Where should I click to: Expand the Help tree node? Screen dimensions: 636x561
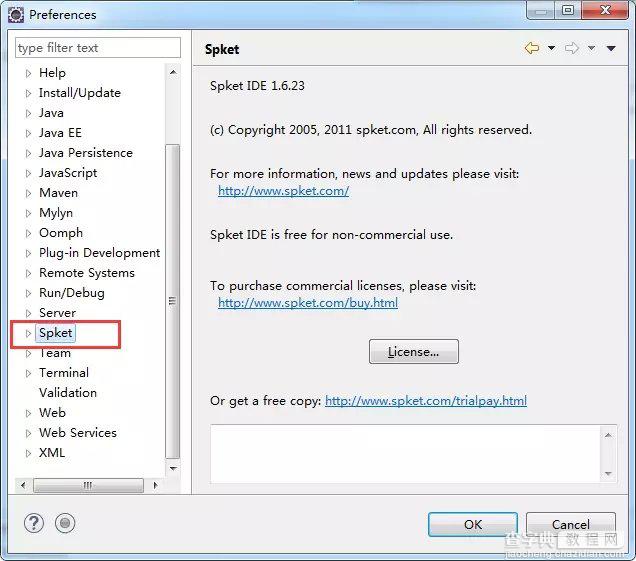click(28, 73)
